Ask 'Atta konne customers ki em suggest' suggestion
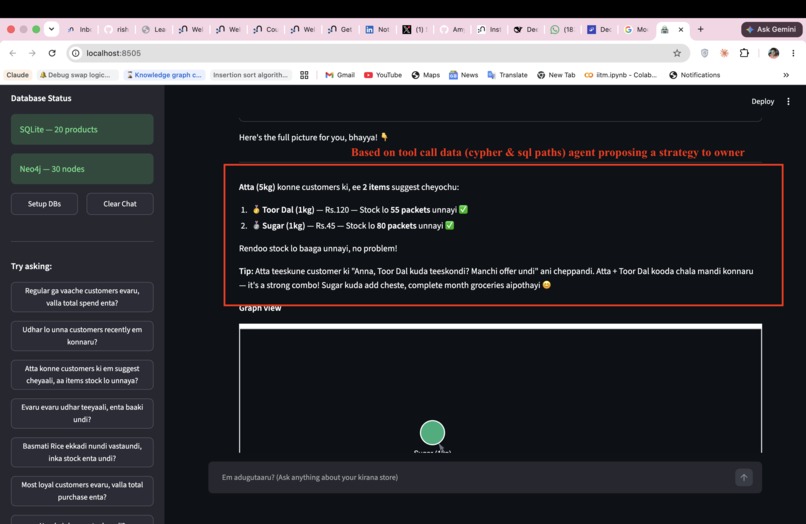Screen dimensions: 806x524 pos(82,374)
